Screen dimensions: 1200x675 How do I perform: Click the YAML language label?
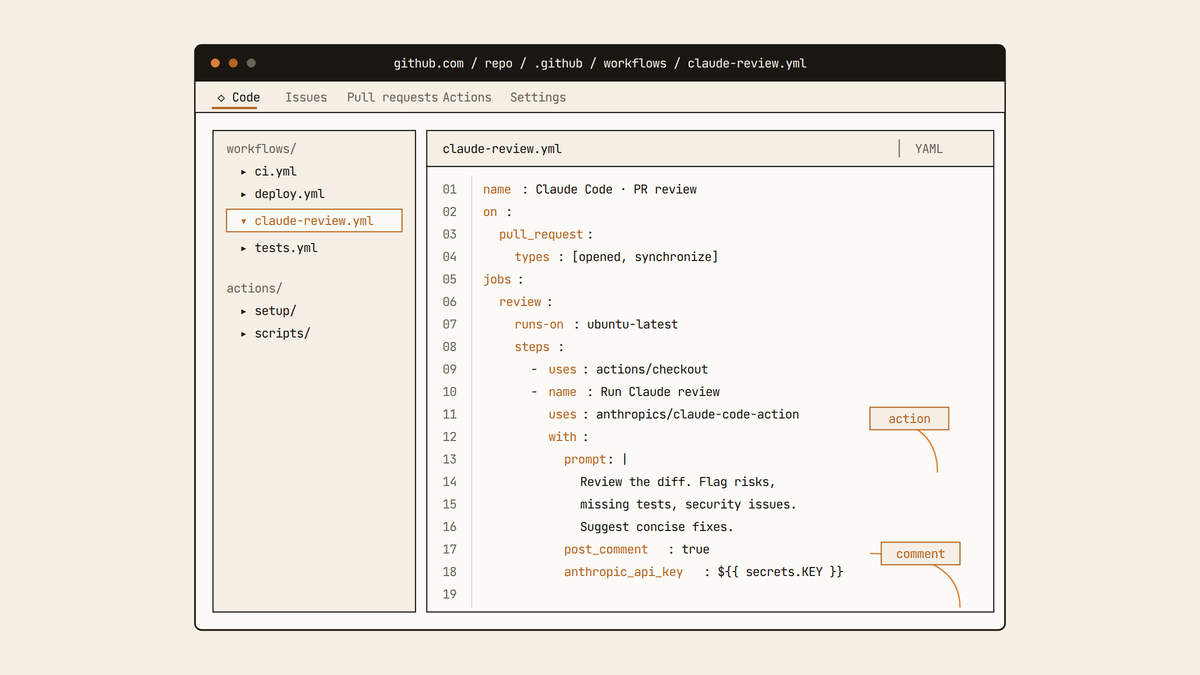point(929,149)
